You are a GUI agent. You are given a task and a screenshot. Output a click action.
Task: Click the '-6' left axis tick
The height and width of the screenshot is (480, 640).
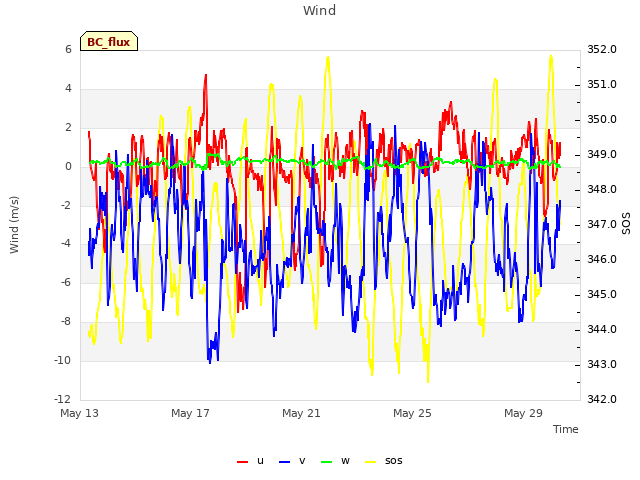(x=65, y=282)
